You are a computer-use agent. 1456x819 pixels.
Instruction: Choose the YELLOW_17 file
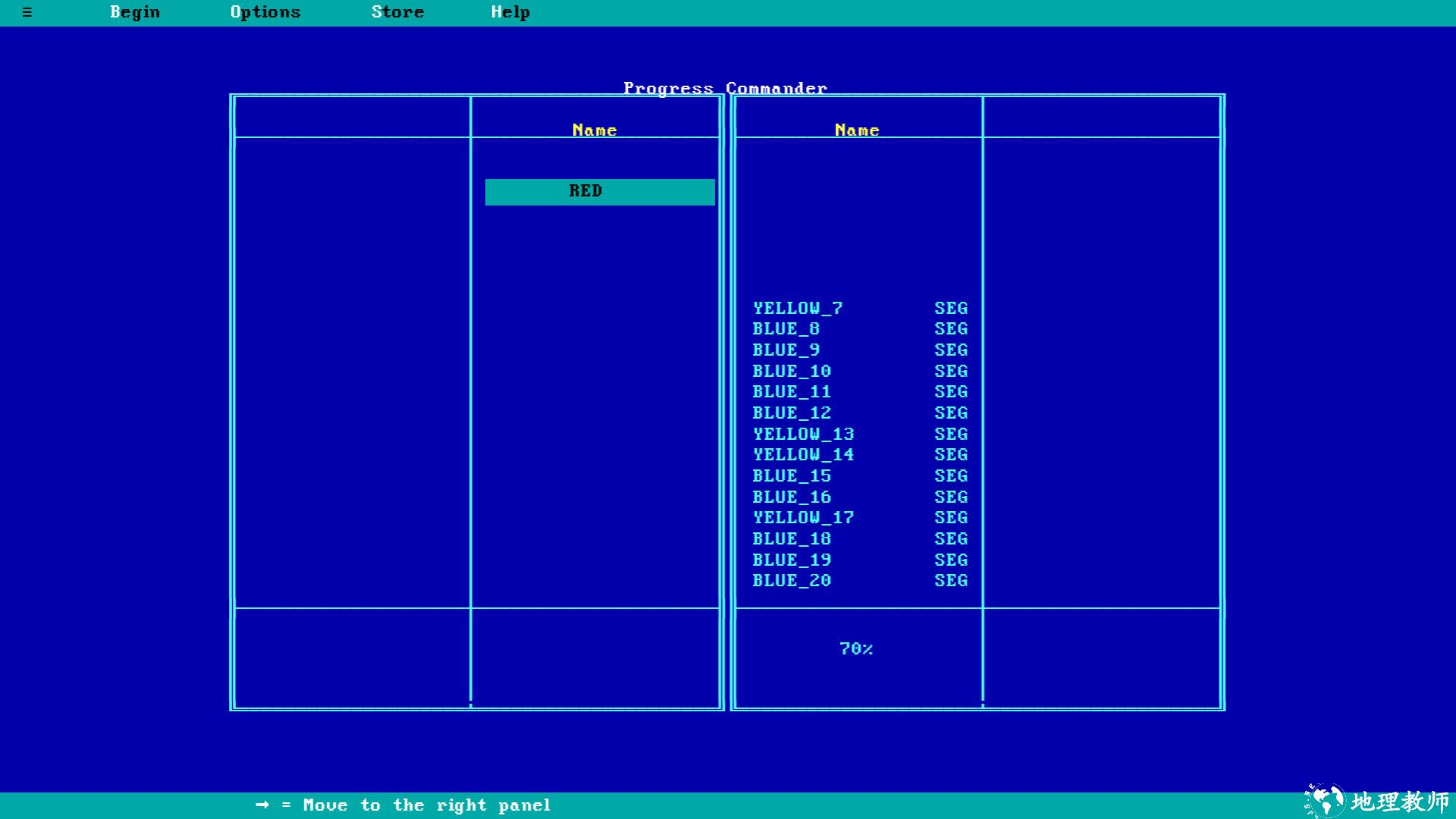(803, 518)
